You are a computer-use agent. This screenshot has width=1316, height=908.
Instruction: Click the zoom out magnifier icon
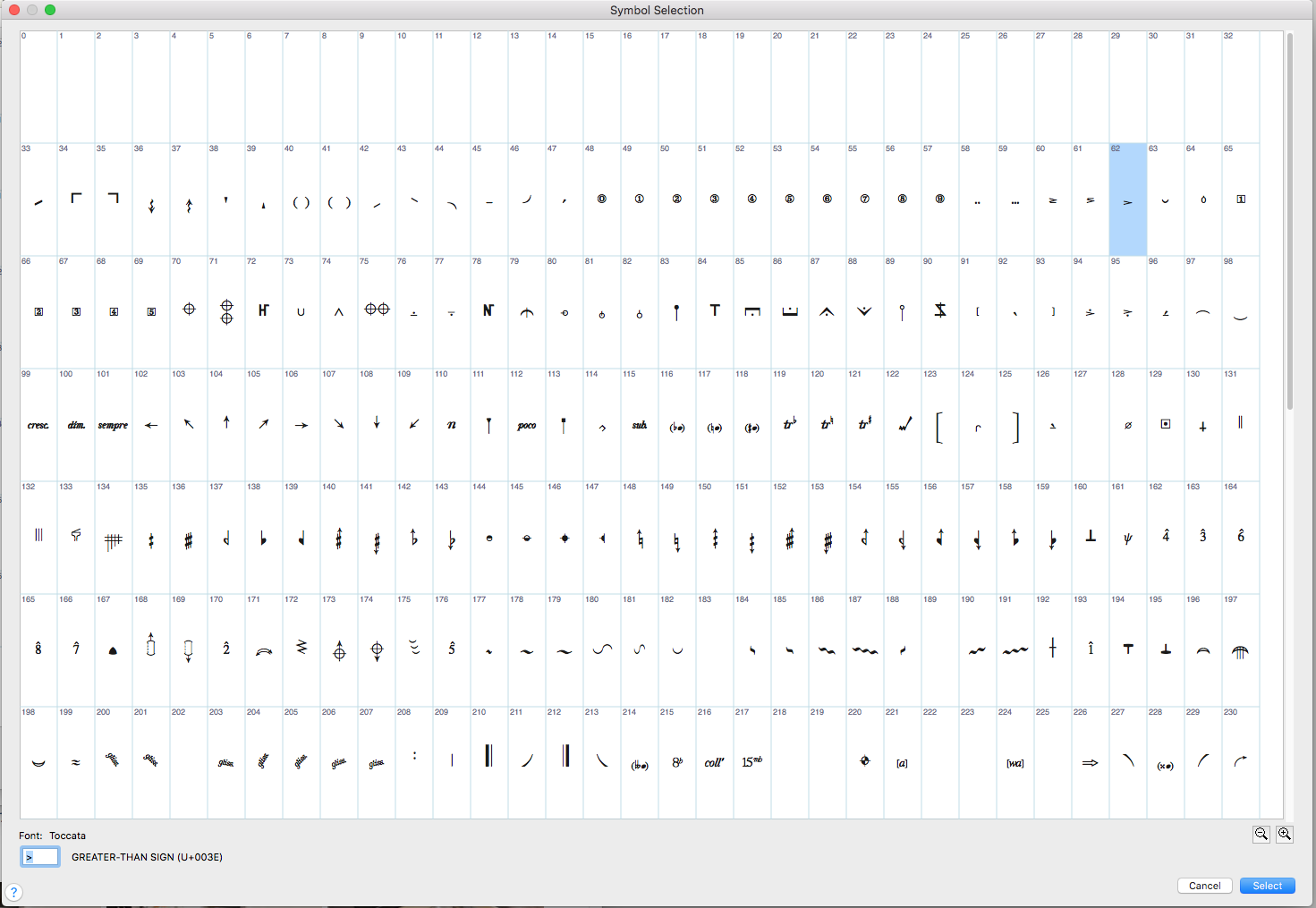pyautogui.click(x=1261, y=834)
